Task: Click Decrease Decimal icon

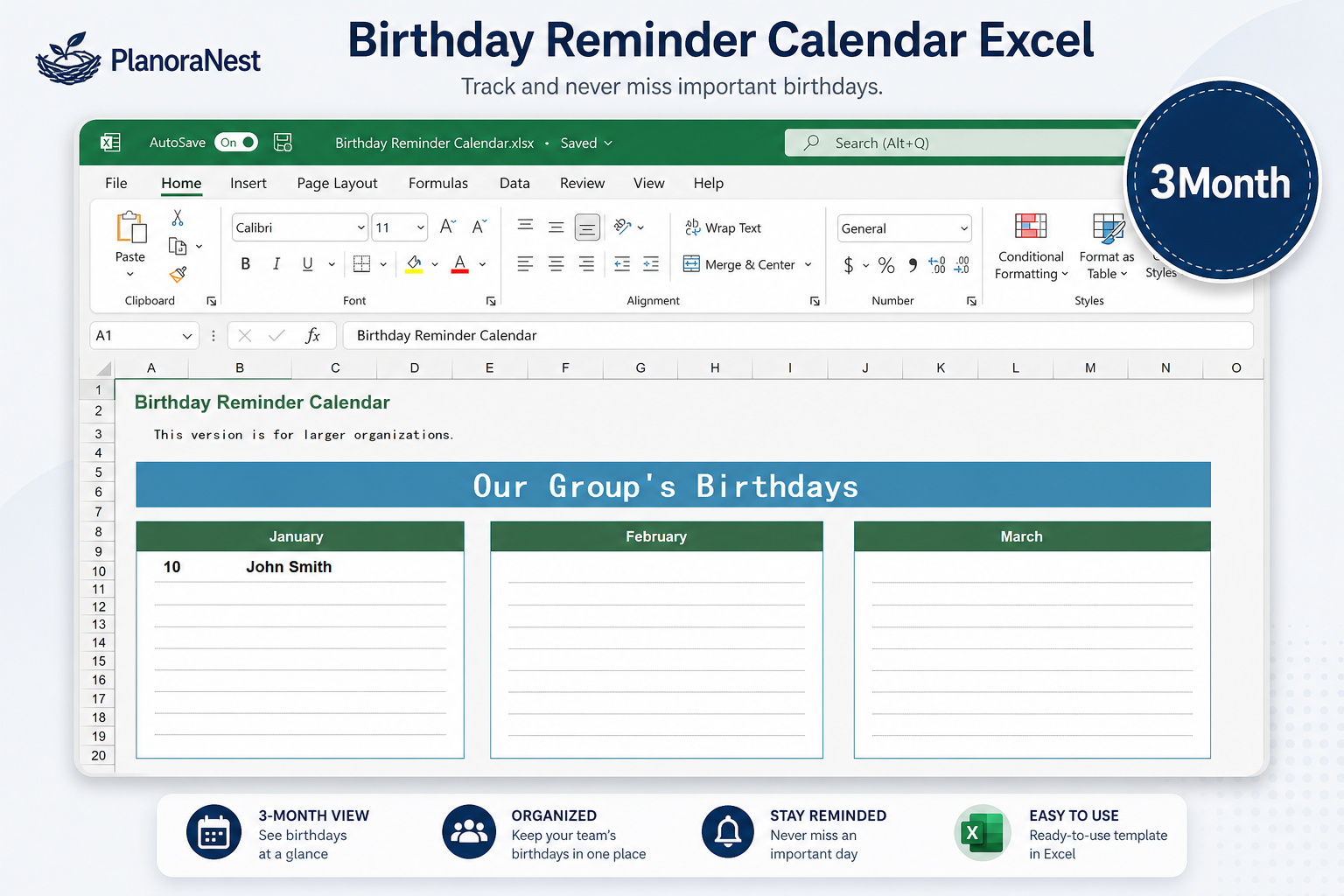Action: pyautogui.click(x=962, y=264)
